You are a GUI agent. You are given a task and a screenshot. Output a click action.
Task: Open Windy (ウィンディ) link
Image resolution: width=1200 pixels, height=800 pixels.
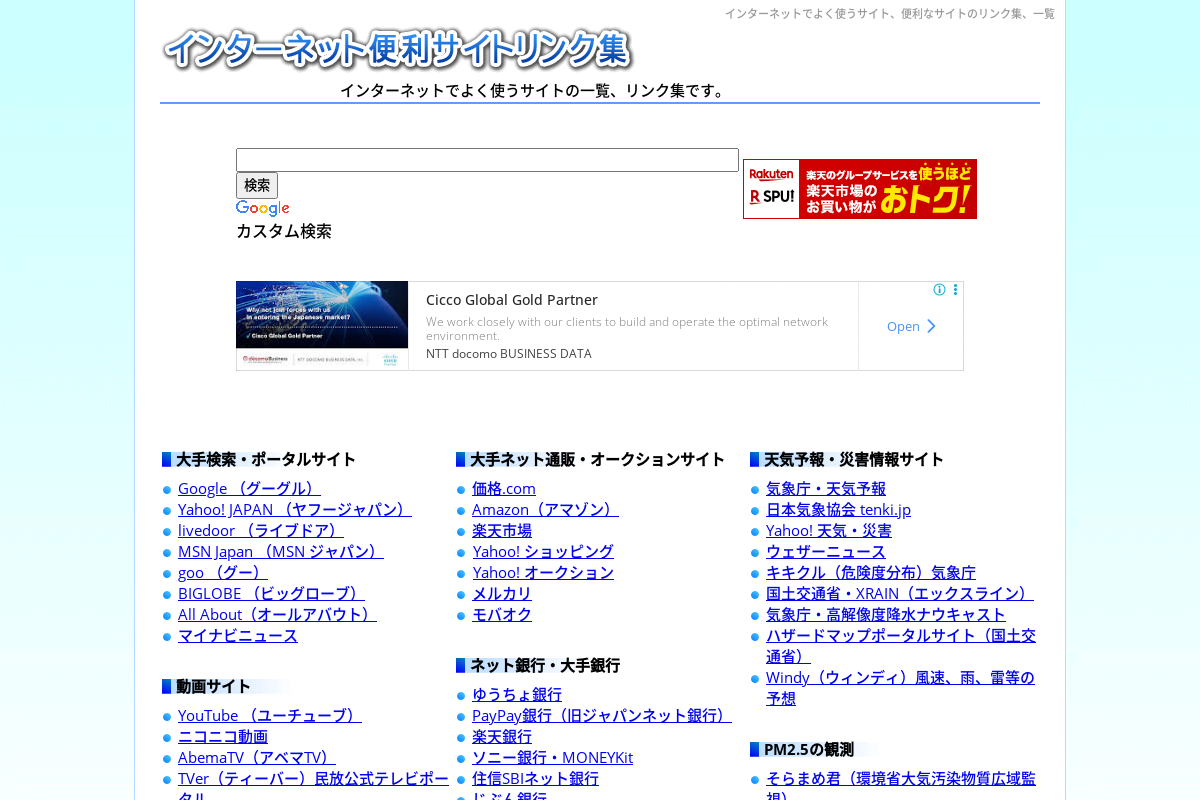click(x=900, y=678)
